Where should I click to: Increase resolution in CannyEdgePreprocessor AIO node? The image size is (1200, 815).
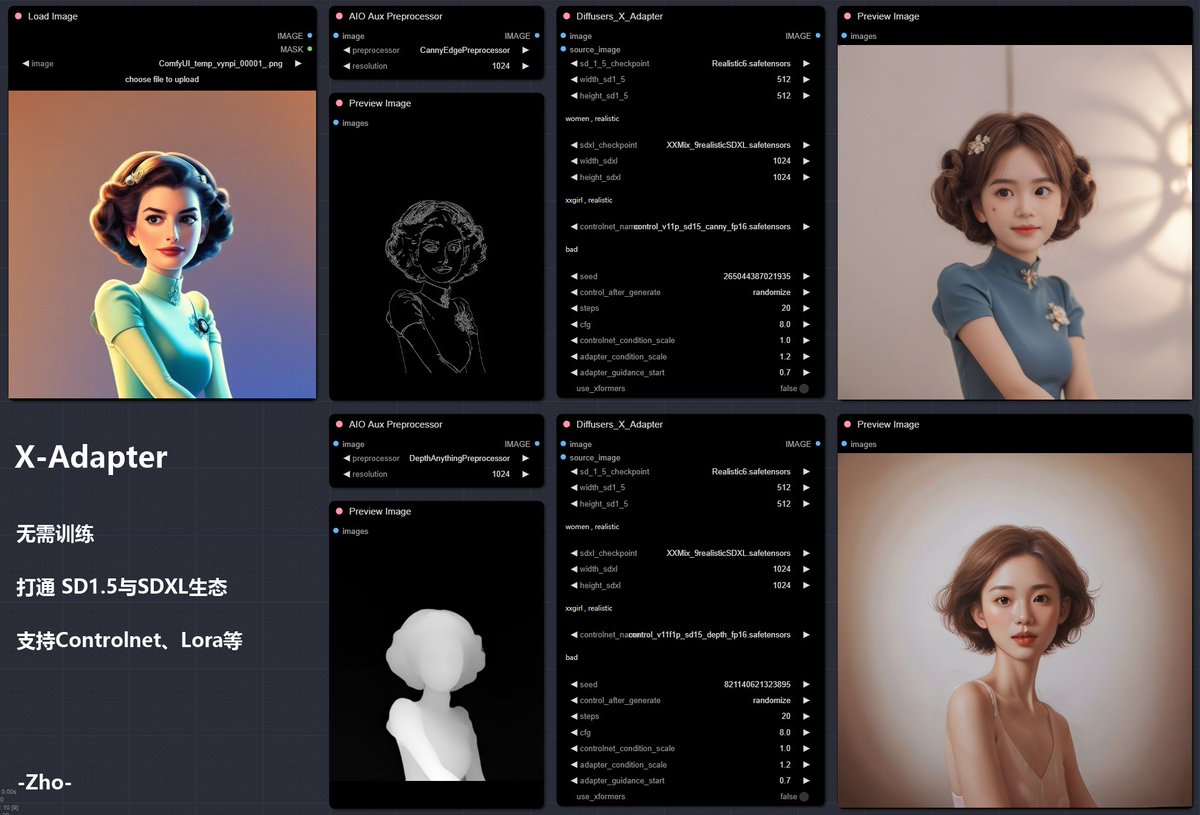525,66
